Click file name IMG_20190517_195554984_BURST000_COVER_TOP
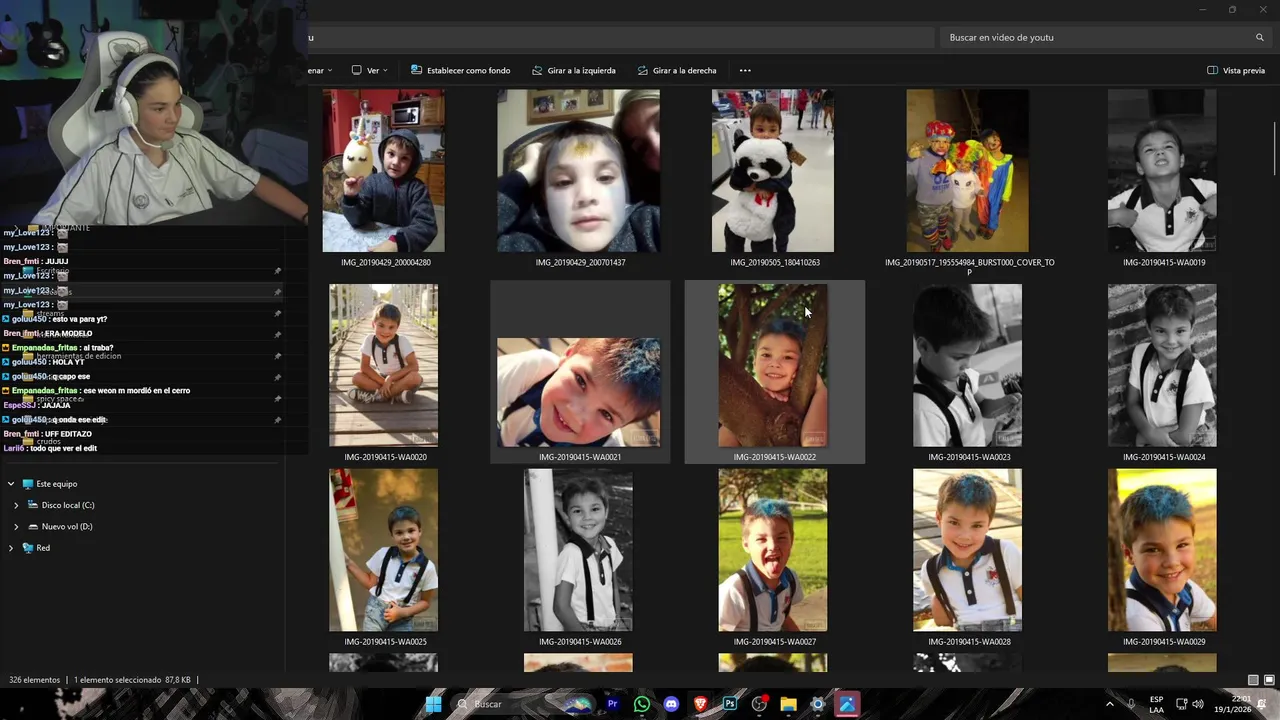This screenshot has width=1280, height=720. tap(969, 267)
